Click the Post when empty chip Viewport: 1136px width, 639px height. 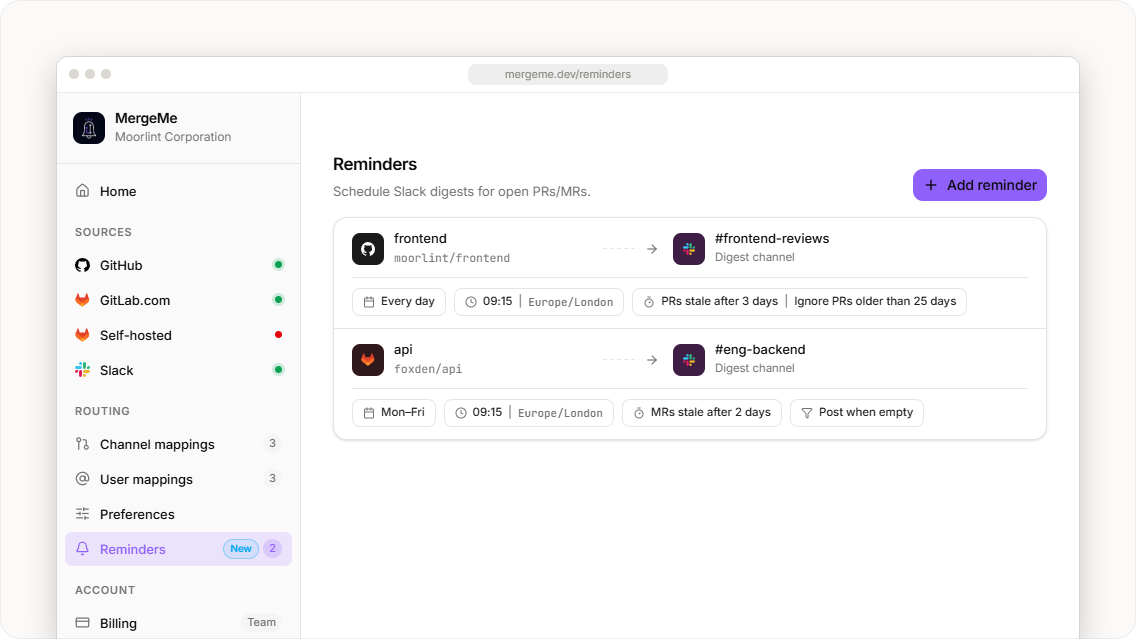click(856, 412)
